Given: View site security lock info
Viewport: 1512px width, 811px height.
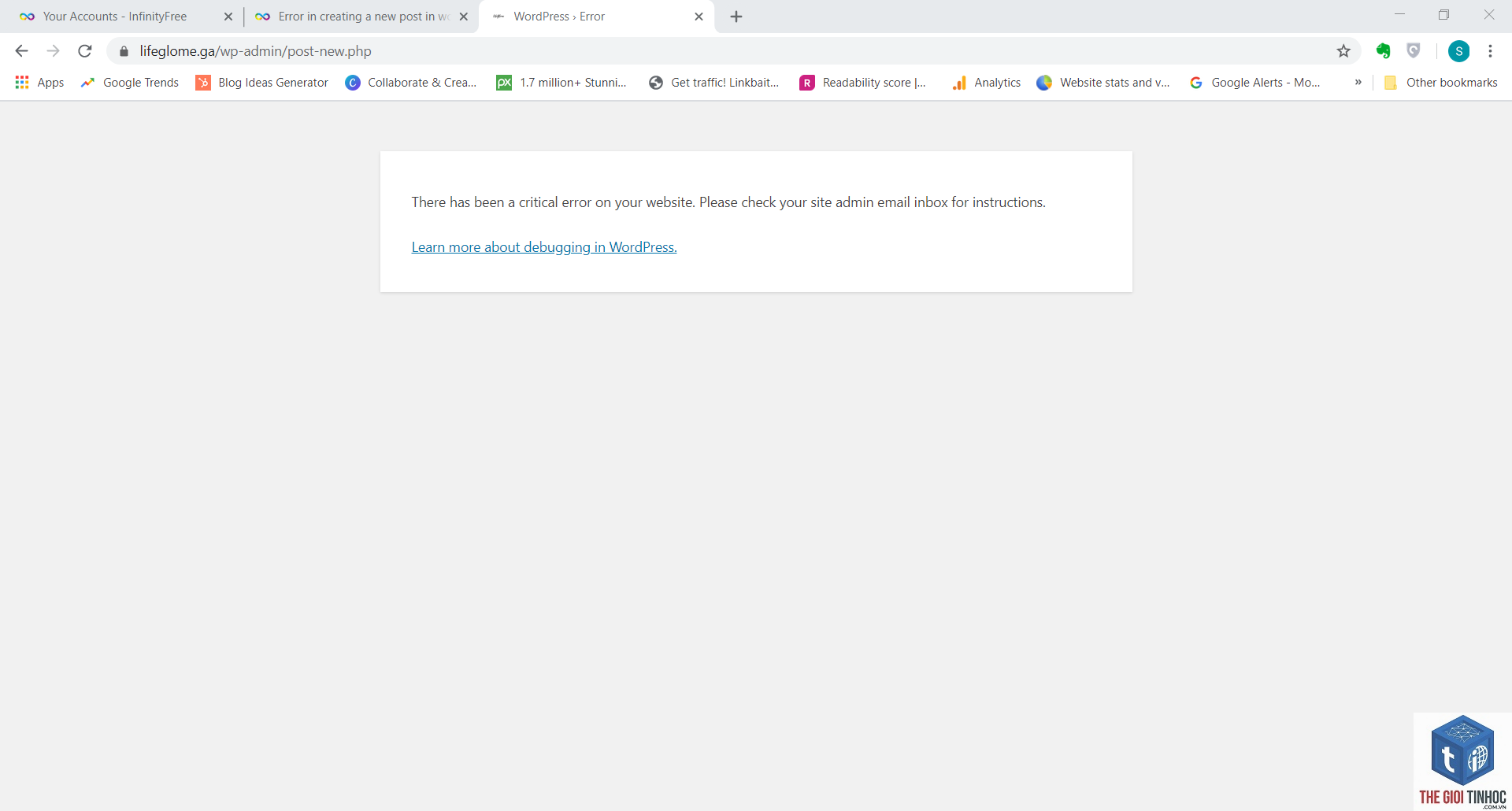Looking at the screenshot, I should click(124, 51).
